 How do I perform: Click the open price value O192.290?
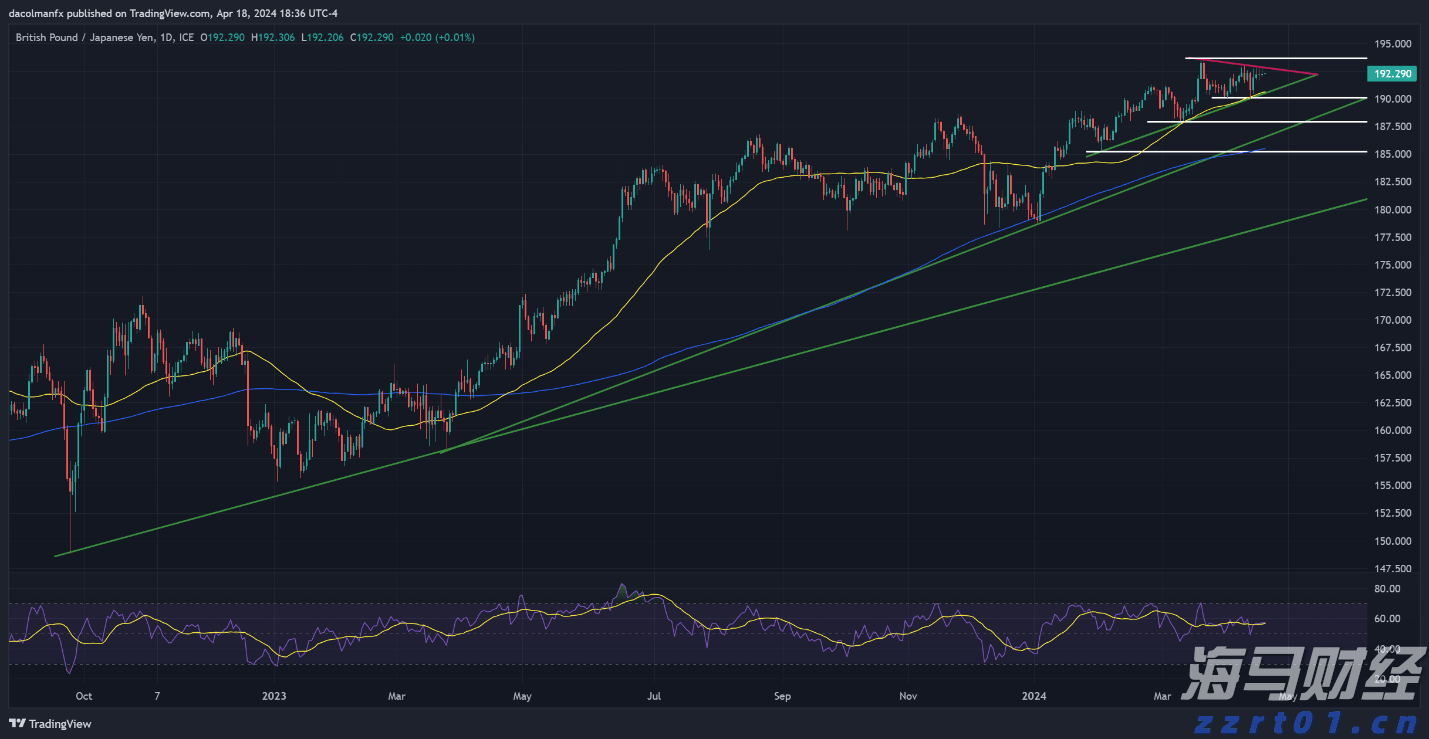coord(225,37)
